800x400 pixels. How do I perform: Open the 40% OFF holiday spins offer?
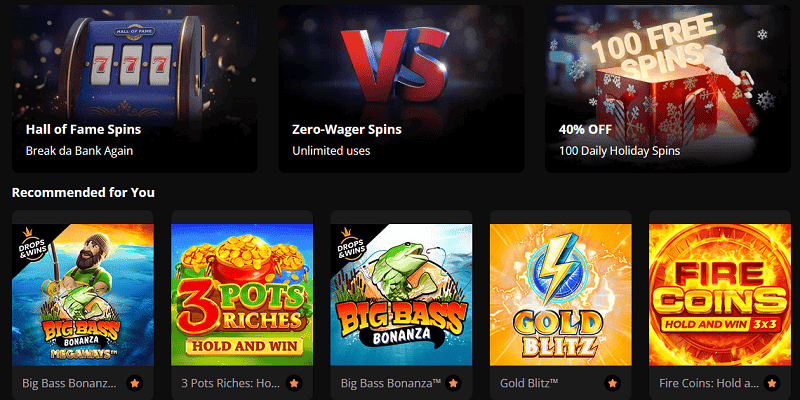(668, 89)
